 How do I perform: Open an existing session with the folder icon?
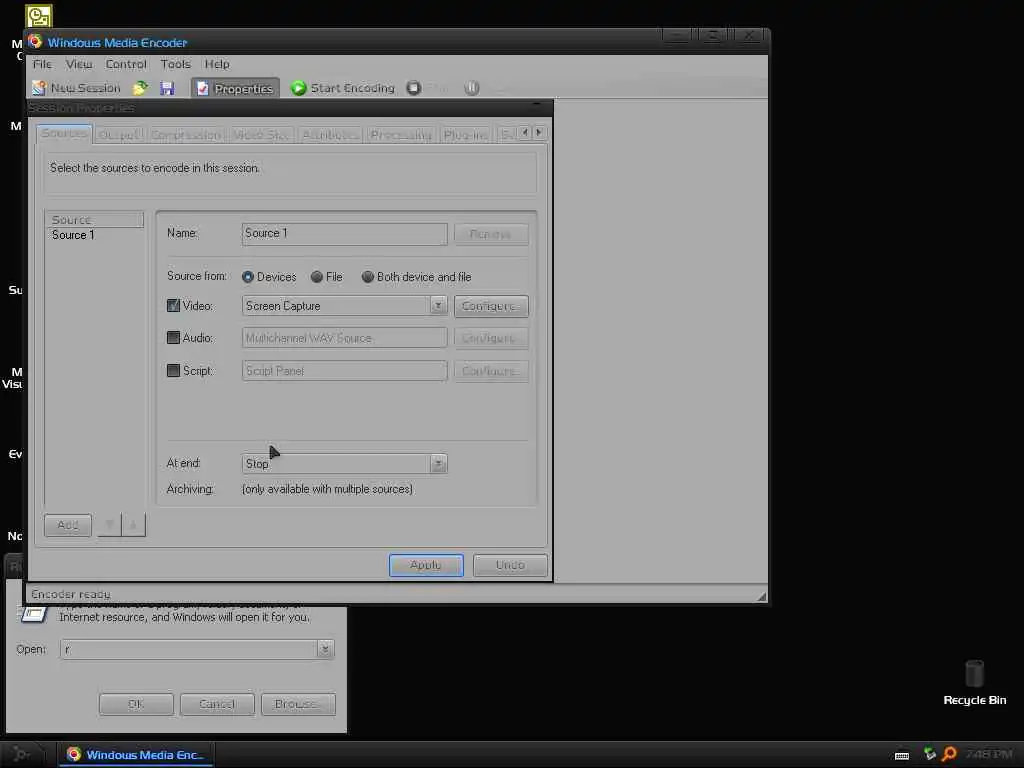pyautogui.click(x=140, y=88)
